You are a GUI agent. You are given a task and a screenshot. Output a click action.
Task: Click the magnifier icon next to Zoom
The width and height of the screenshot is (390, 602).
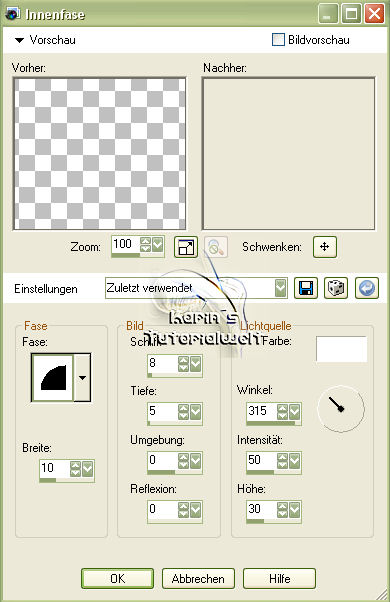click(x=216, y=247)
